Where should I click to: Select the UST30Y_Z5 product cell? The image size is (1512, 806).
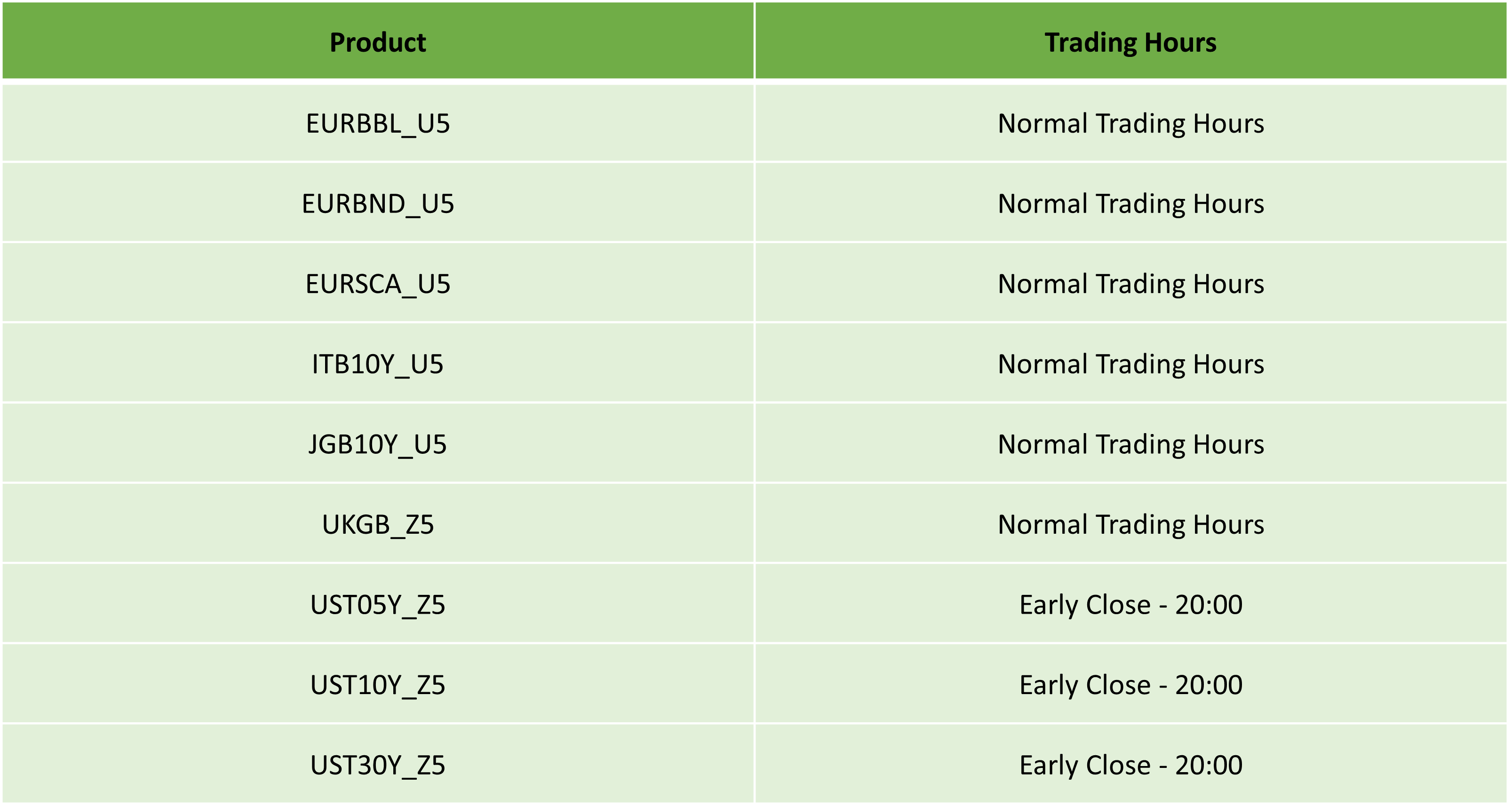pos(377,764)
